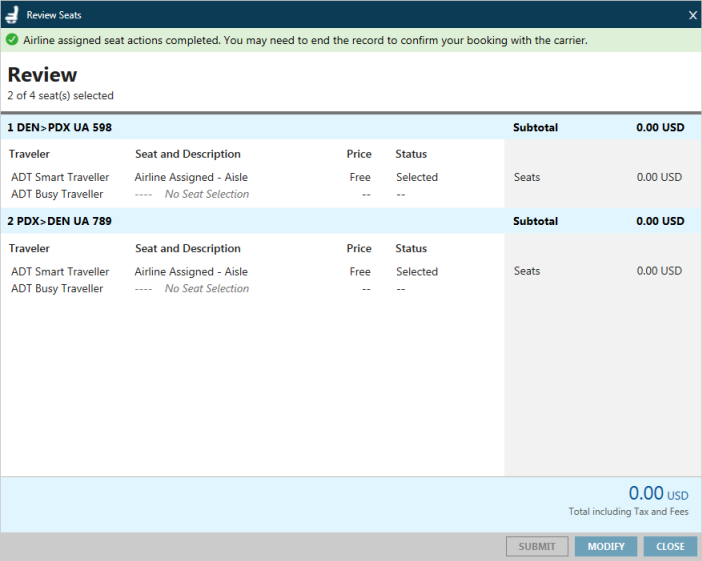Click the green success checkmark icon
This screenshot has width=702, height=561.
(12, 41)
